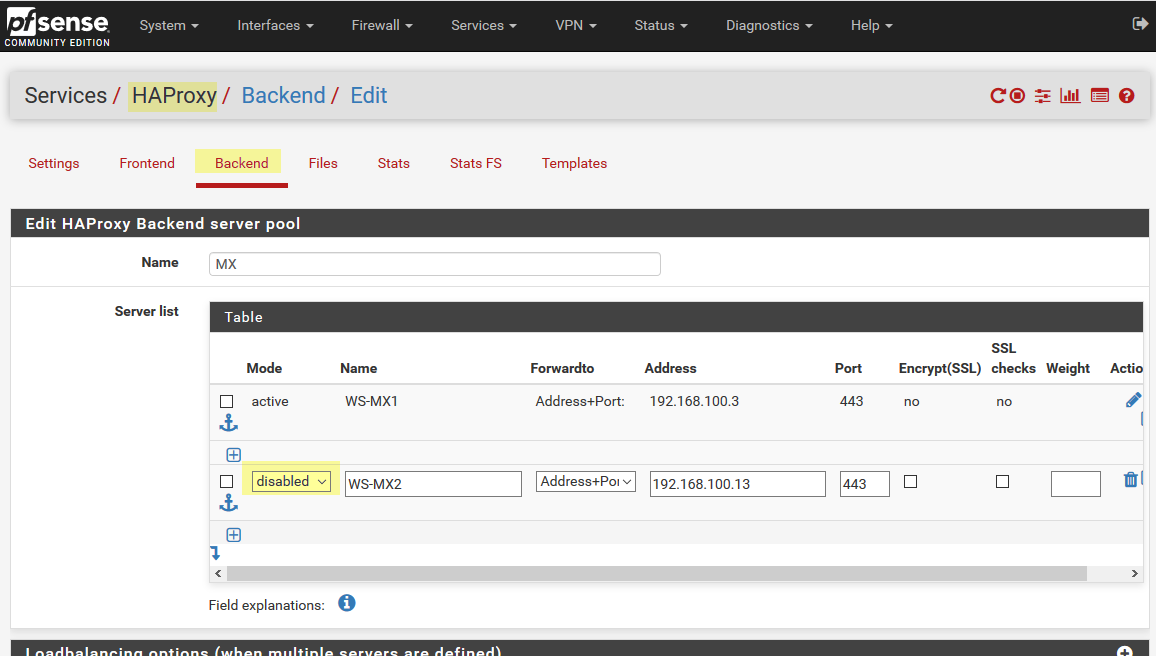Click the anchor icon of the WS-MX1 row

coord(229,423)
